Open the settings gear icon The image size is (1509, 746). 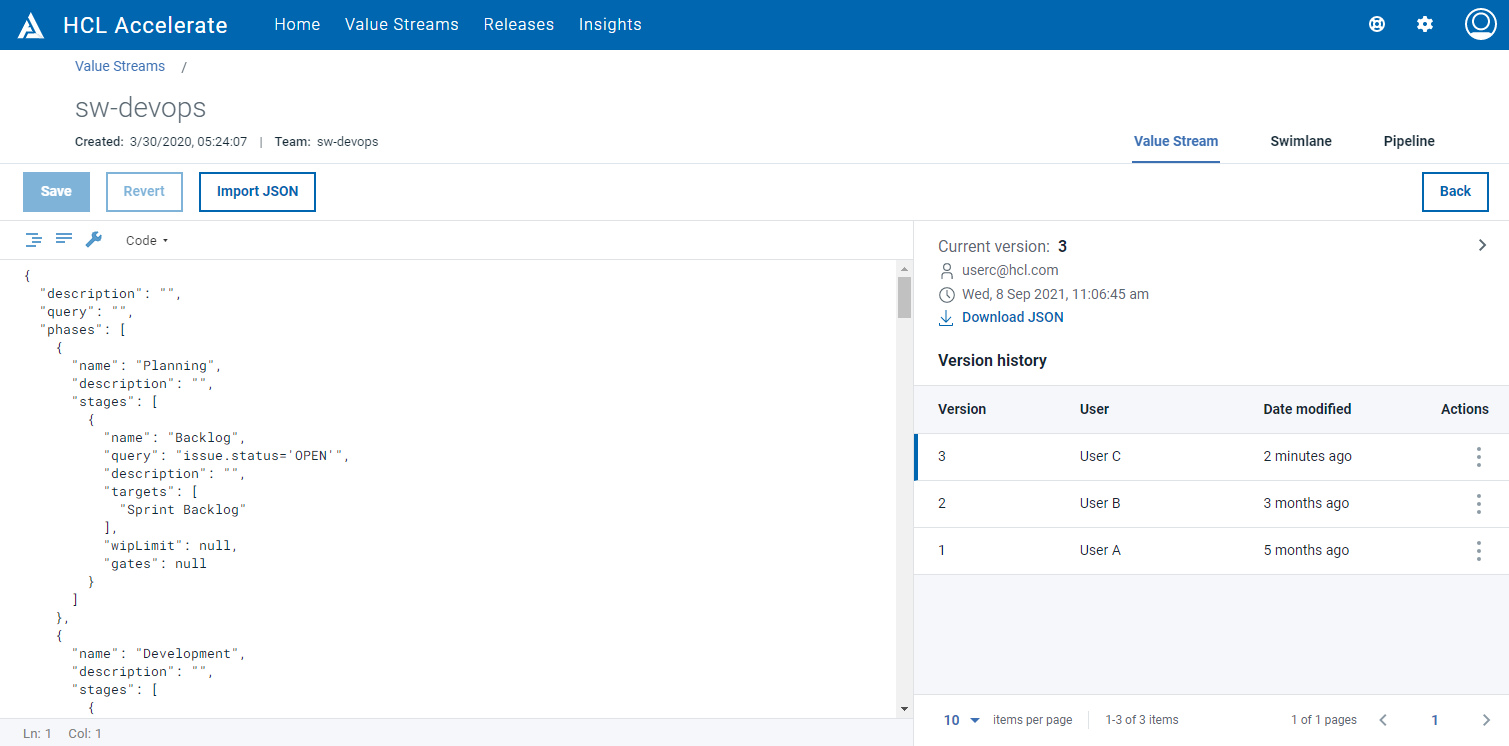tap(1425, 25)
